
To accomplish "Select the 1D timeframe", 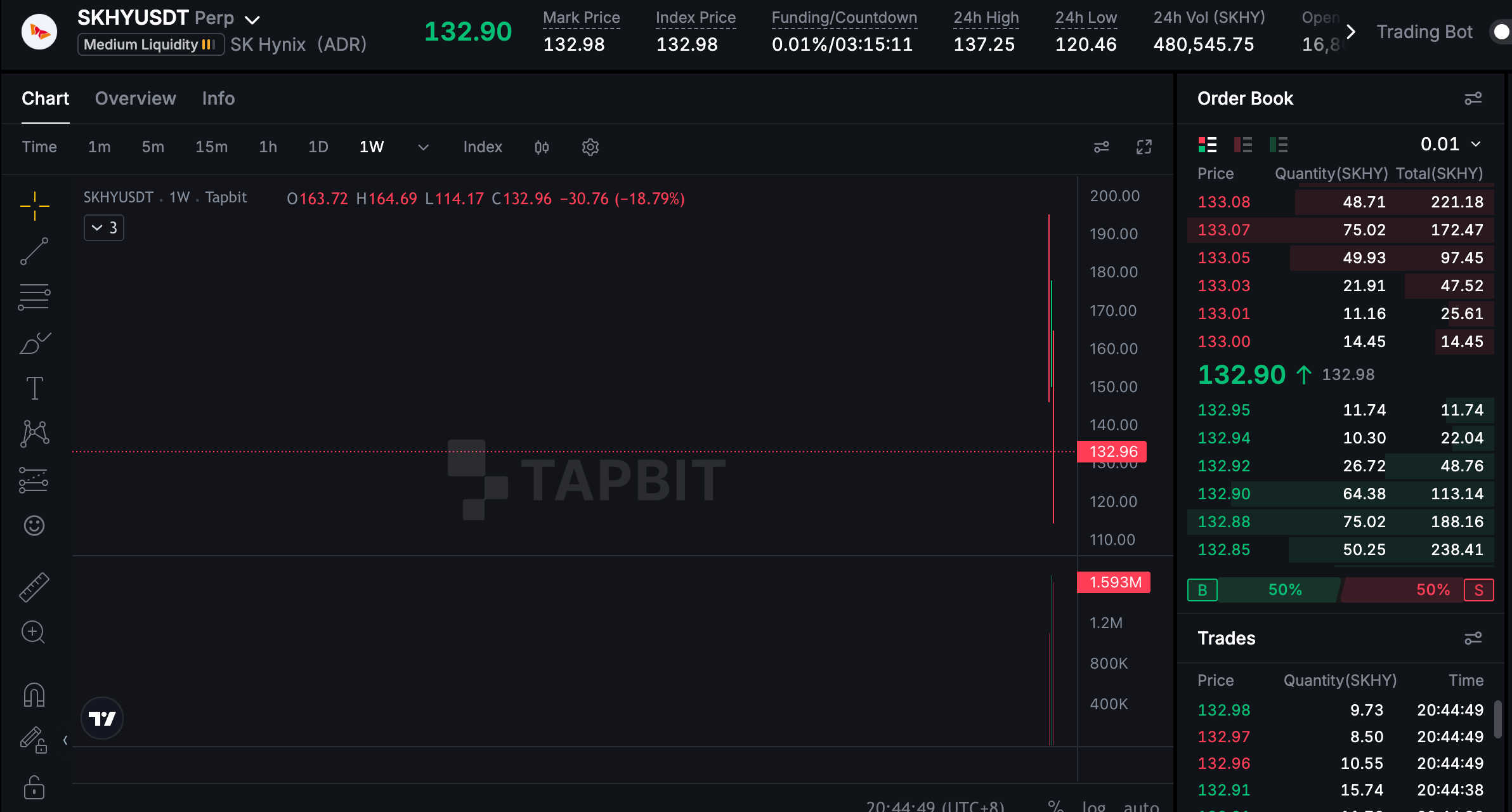I will pos(318,147).
